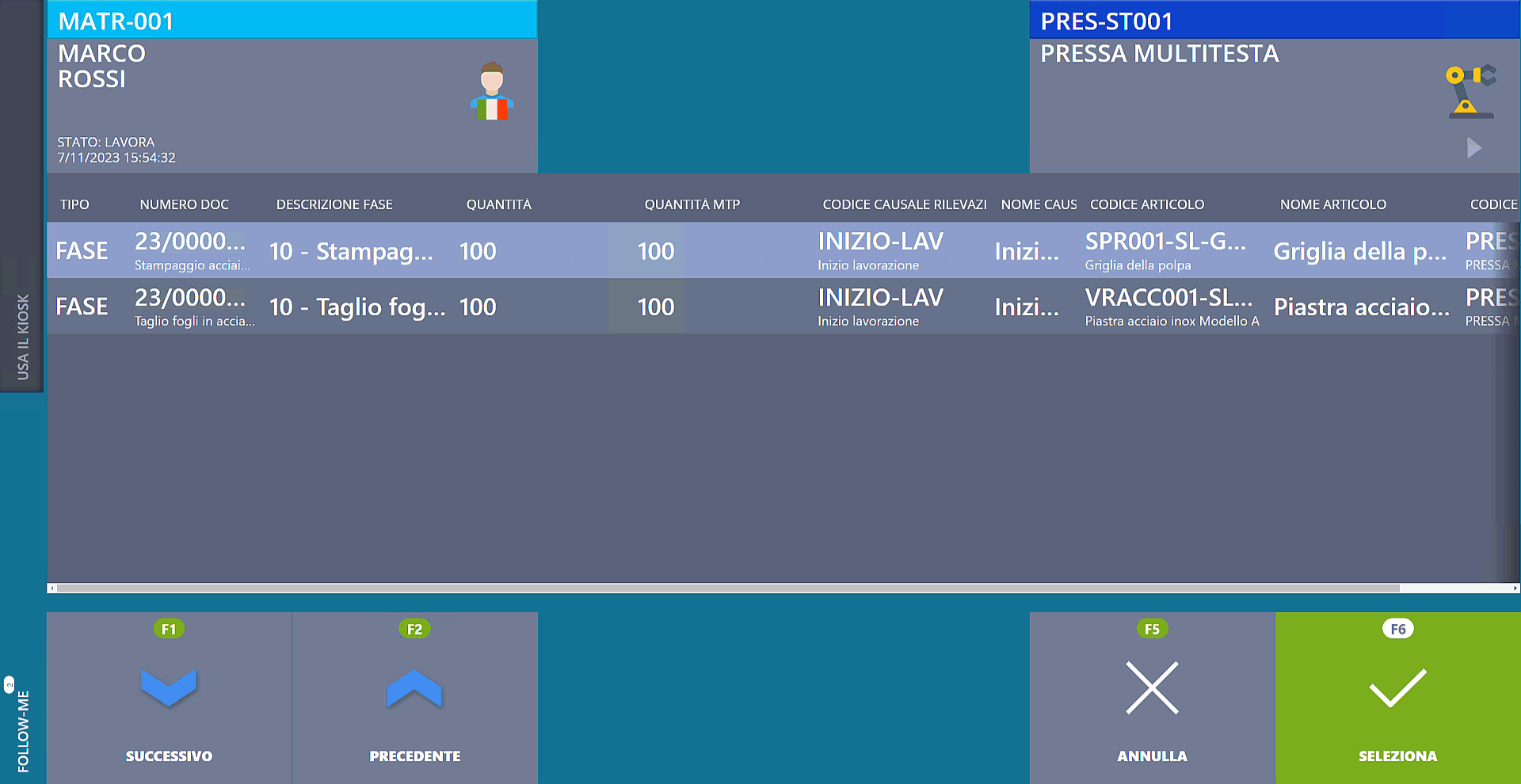Click the STATO: LAVORA status text
This screenshot has height=784, width=1521.
[105, 142]
